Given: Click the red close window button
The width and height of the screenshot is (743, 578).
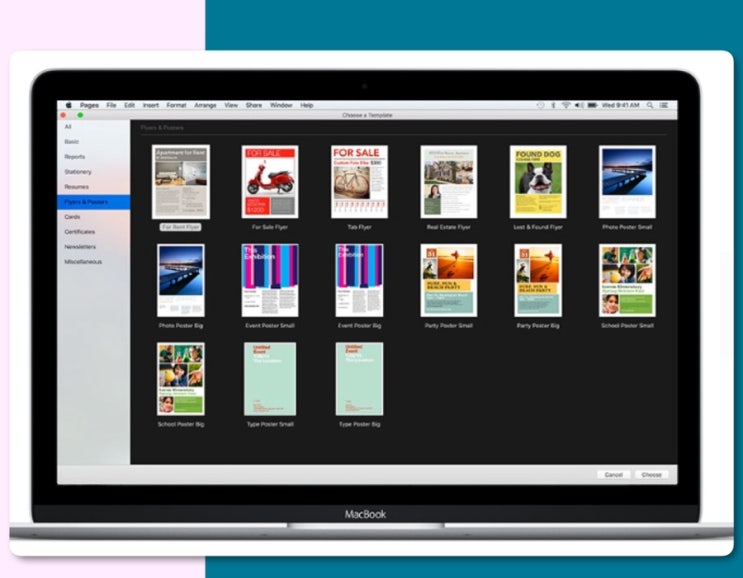Looking at the screenshot, I should [63, 115].
